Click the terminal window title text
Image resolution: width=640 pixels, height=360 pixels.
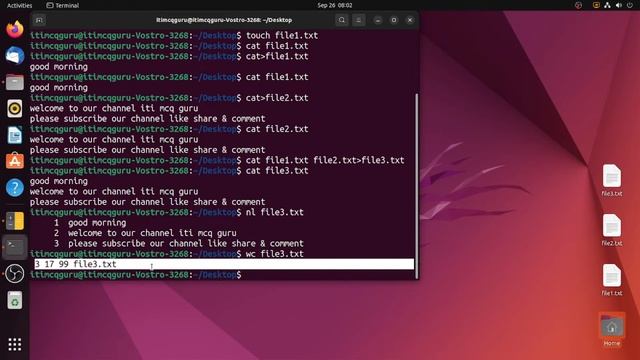coord(224,20)
